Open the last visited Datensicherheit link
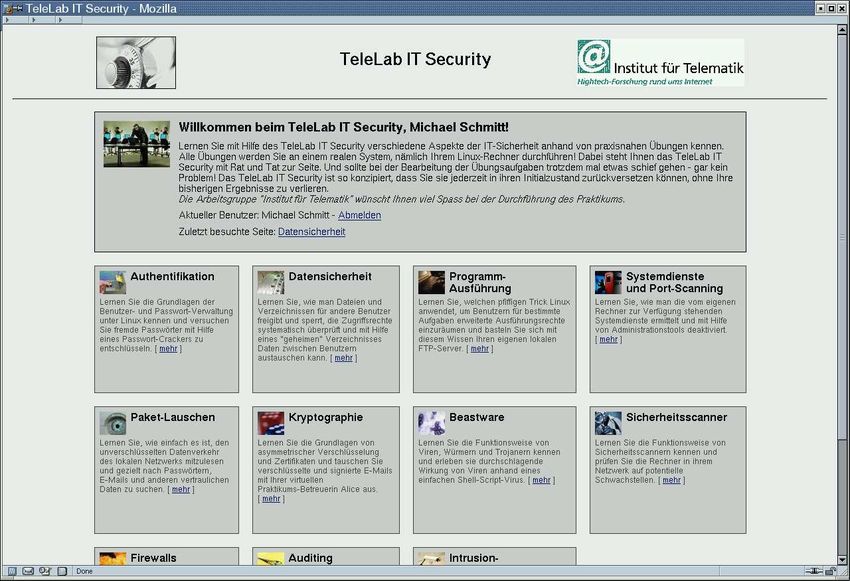This screenshot has height=581, width=850. coord(312,231)
